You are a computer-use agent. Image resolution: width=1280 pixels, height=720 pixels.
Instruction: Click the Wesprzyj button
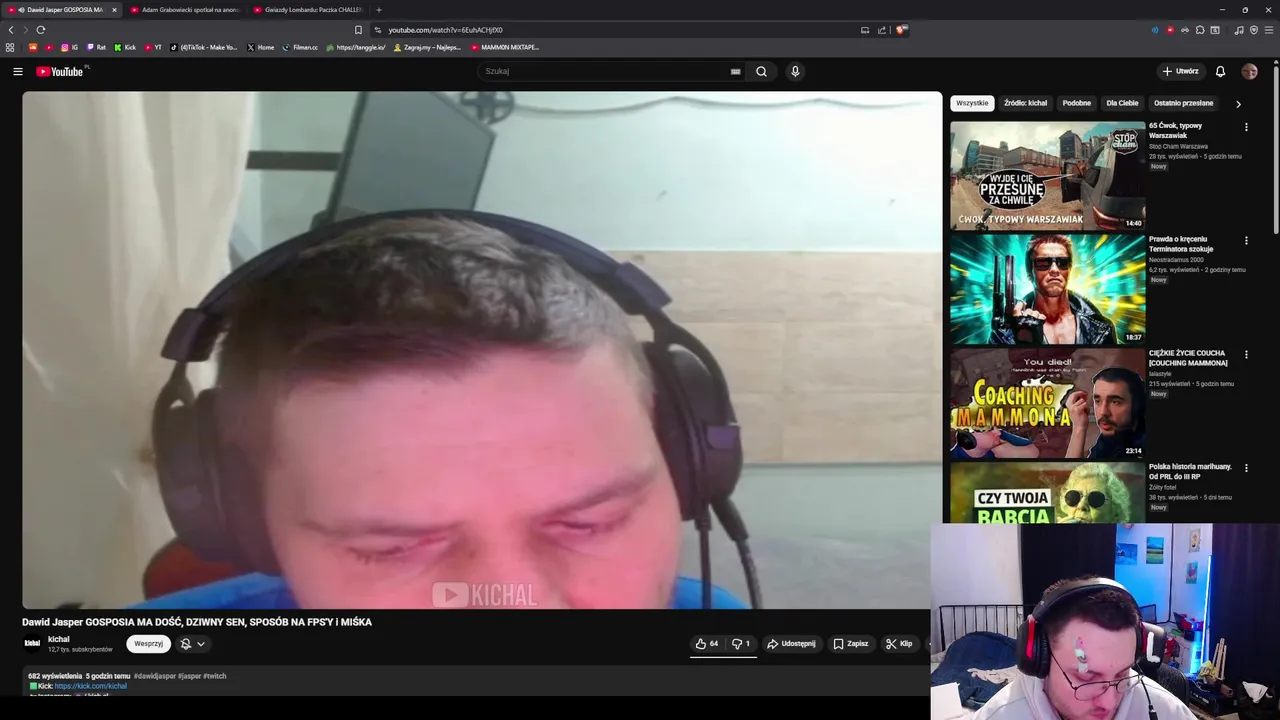148,644
